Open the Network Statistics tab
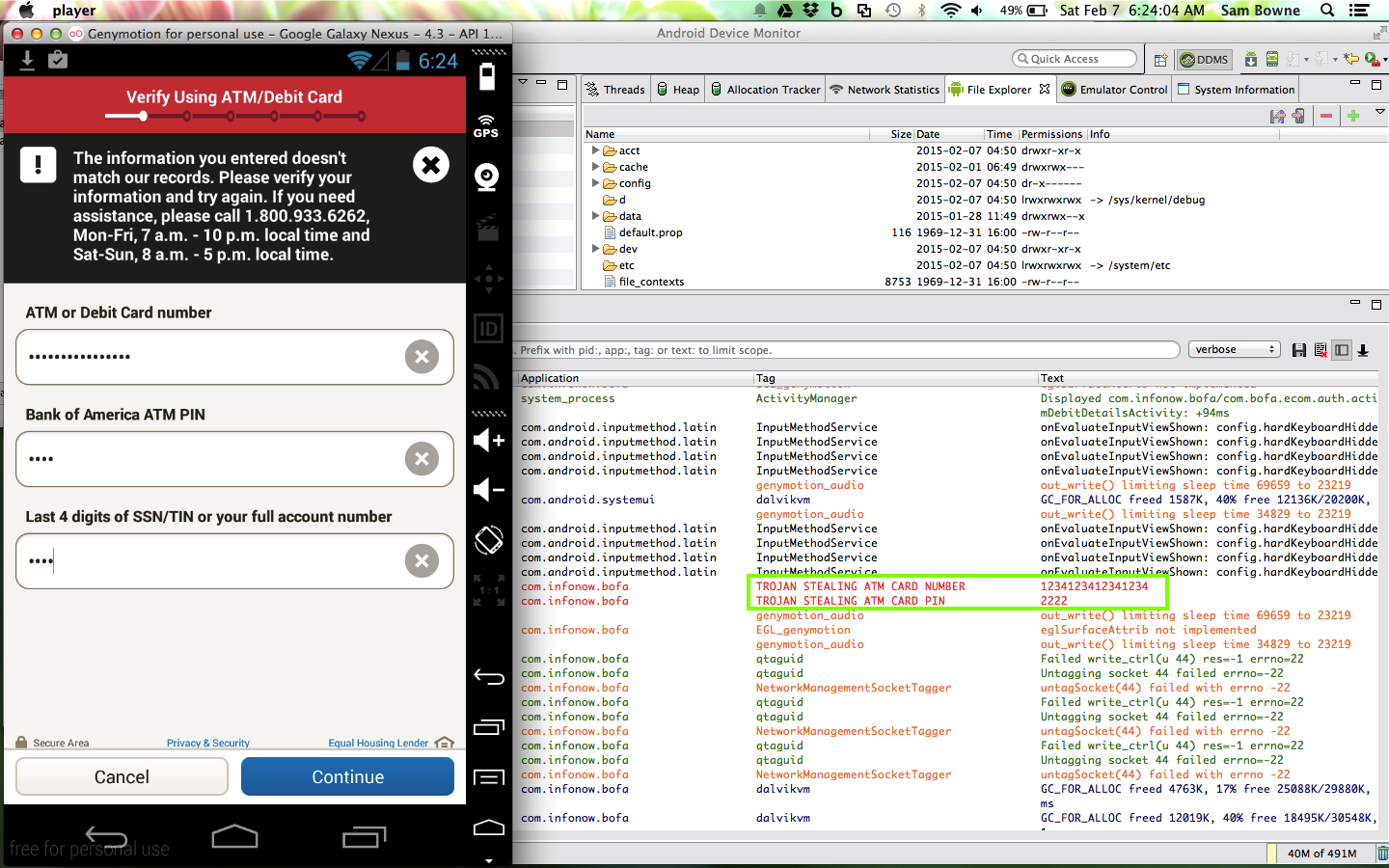Screen dimensions: 1389x868 (x=885, y=90)
